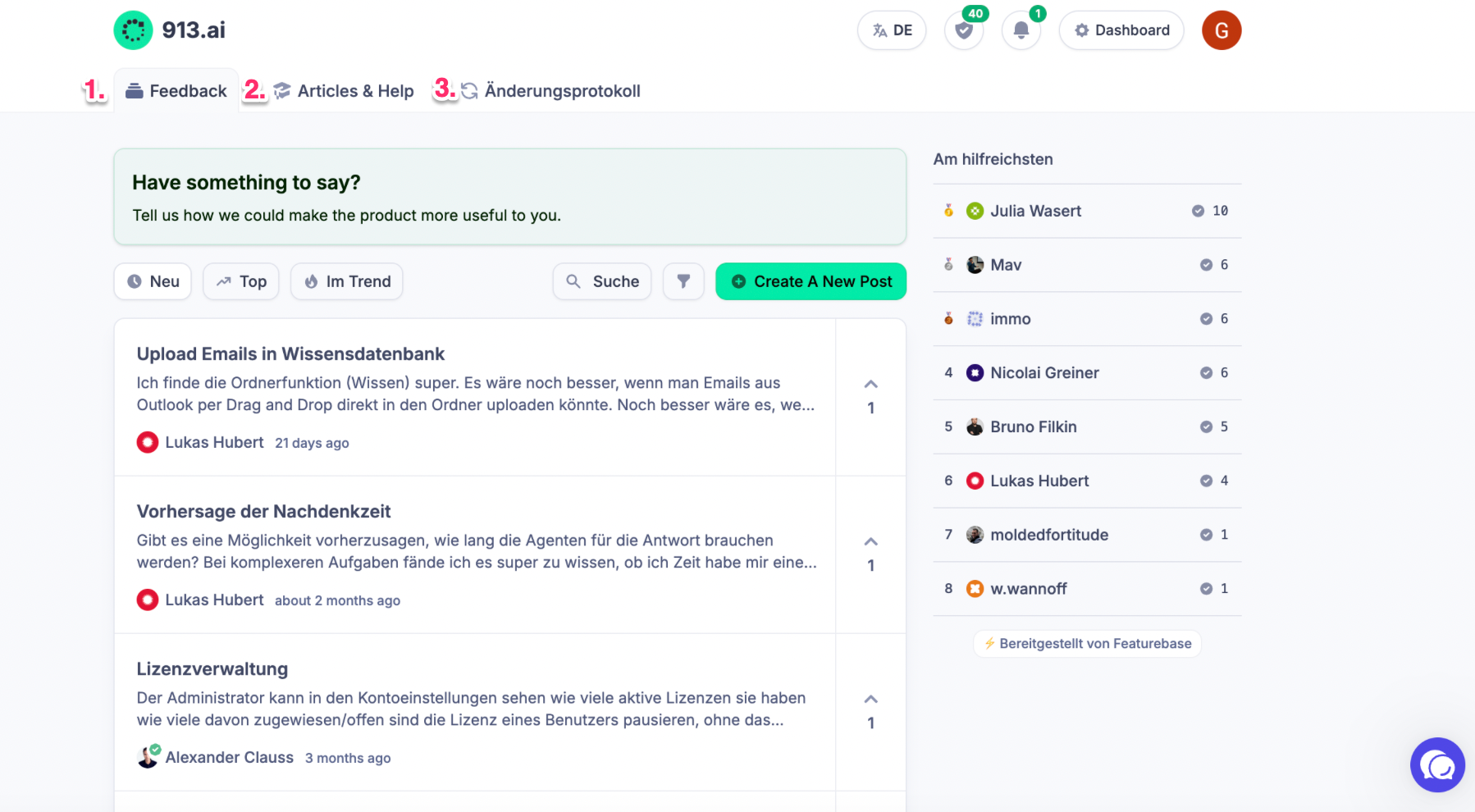
Task: Switch to the Articles & Help tab
Action: (344, 91)
